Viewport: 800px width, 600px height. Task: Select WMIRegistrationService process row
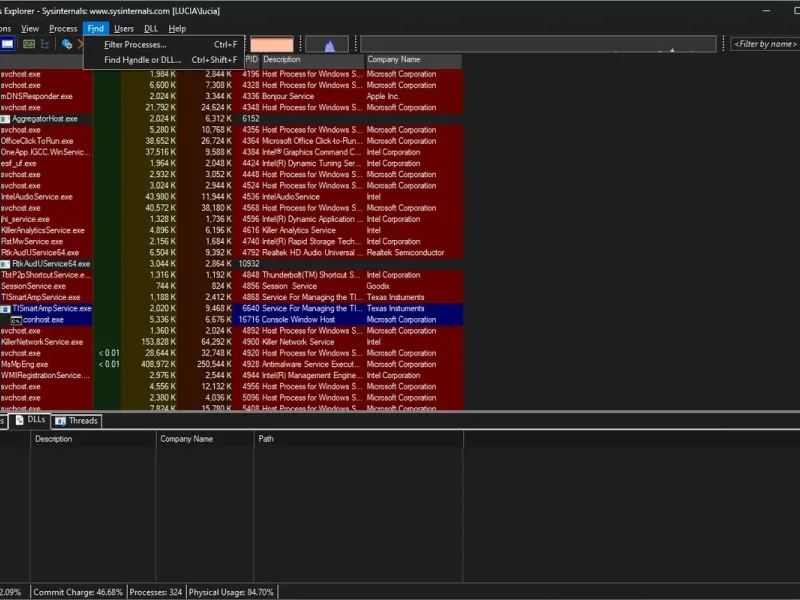pos(231,376)
